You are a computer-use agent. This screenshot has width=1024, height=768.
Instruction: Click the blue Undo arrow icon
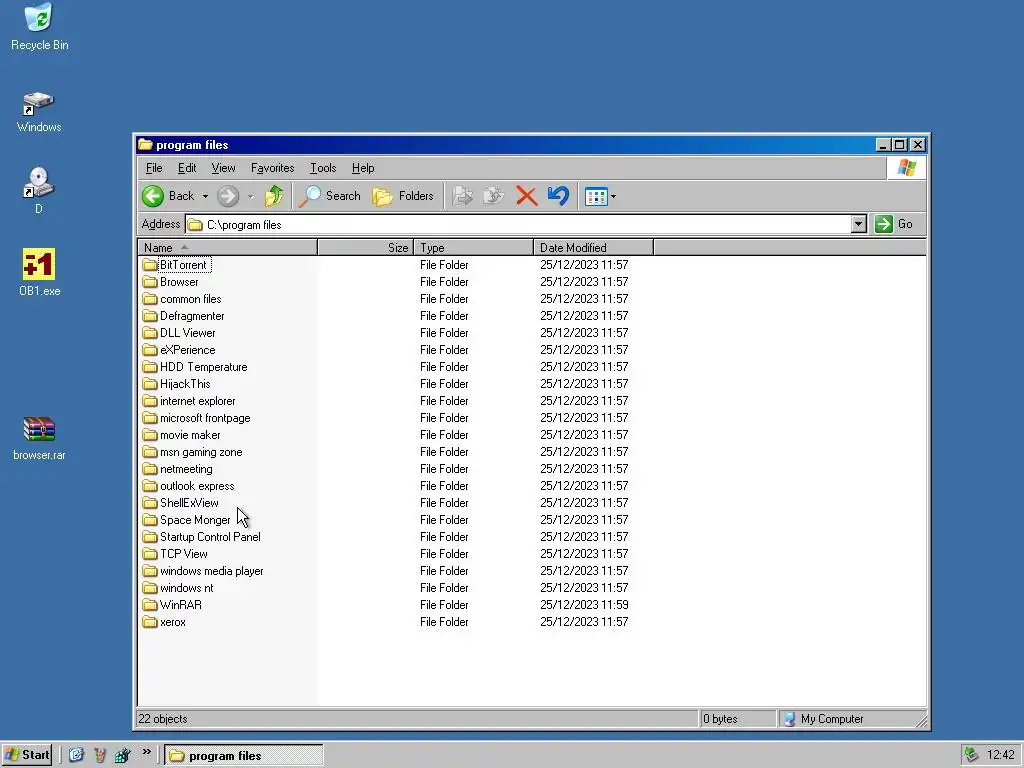558,196
